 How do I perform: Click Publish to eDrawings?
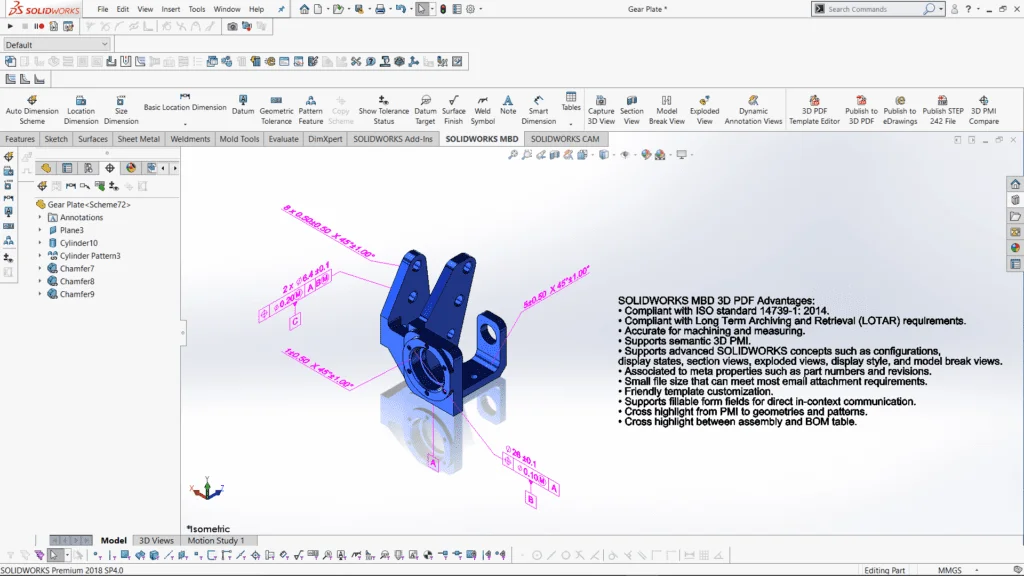(x=900, y=110)
